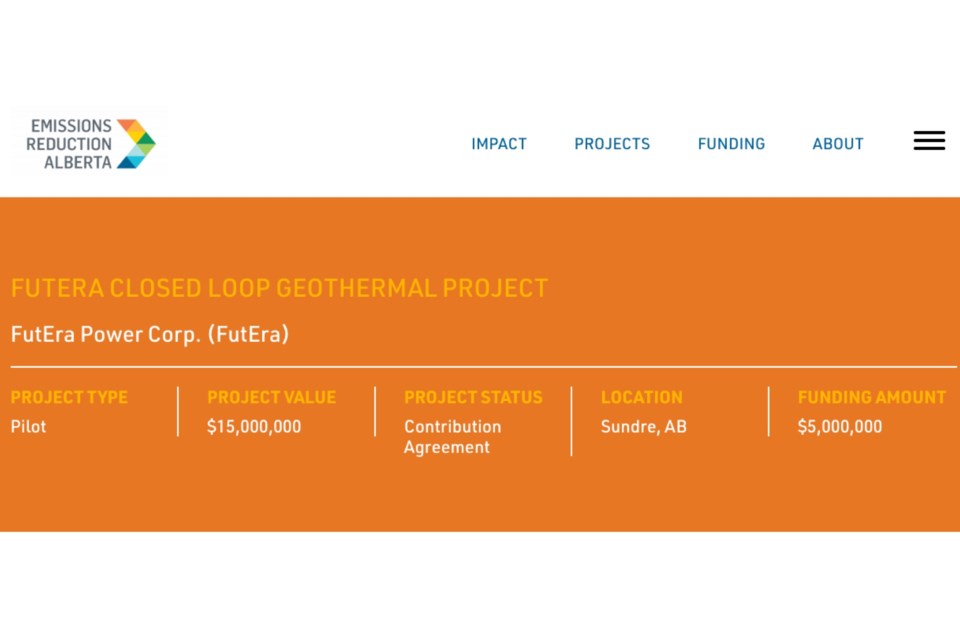
Task: Select FutEra Power Corp. (FutEra) text
Action: 149,334
